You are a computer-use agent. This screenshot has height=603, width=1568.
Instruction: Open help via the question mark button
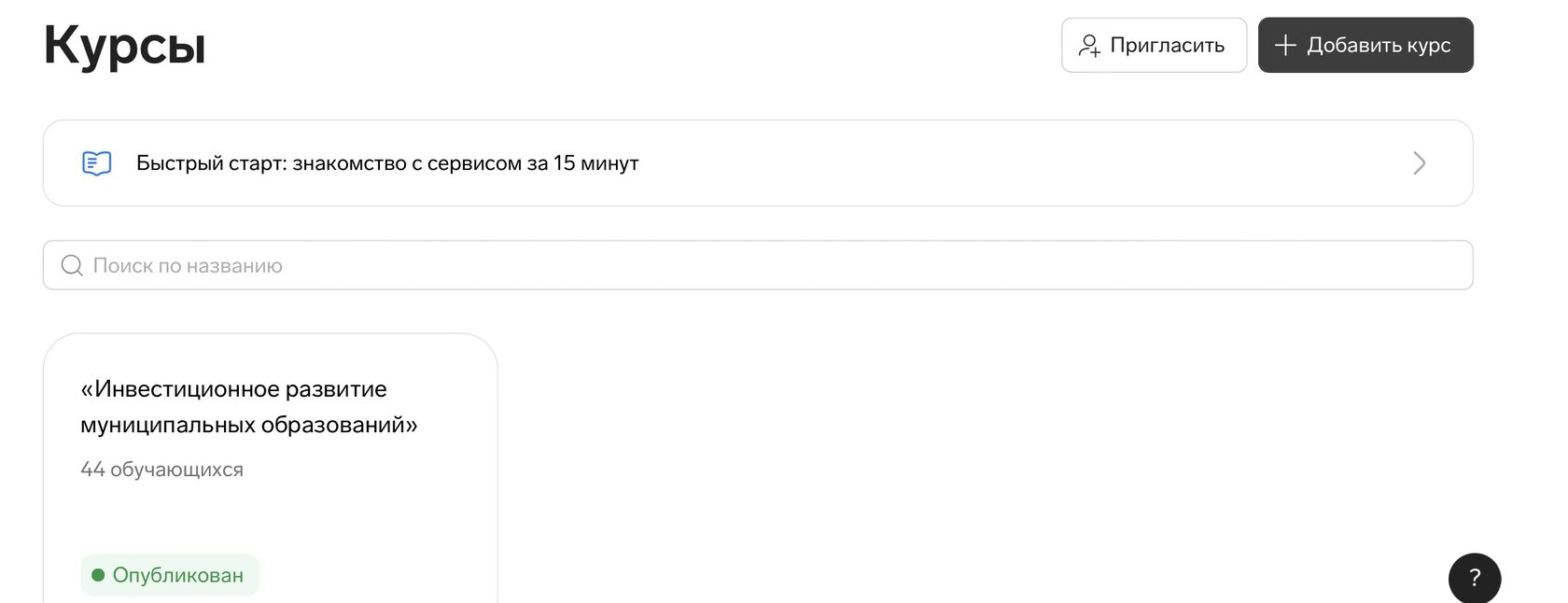pos(1474,578)
